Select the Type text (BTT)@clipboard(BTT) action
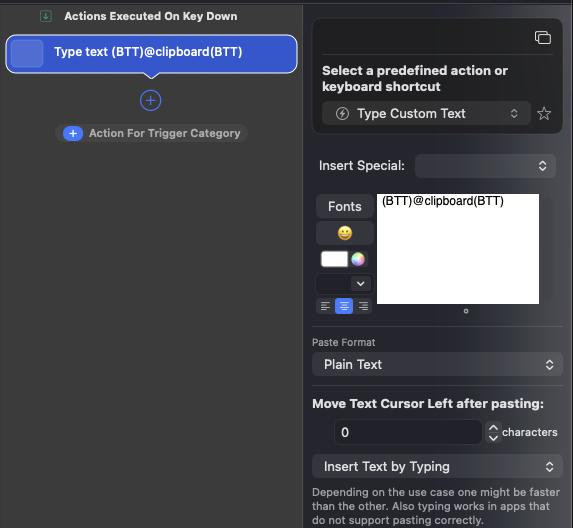The image size is (573, 528). pos(151,54)
